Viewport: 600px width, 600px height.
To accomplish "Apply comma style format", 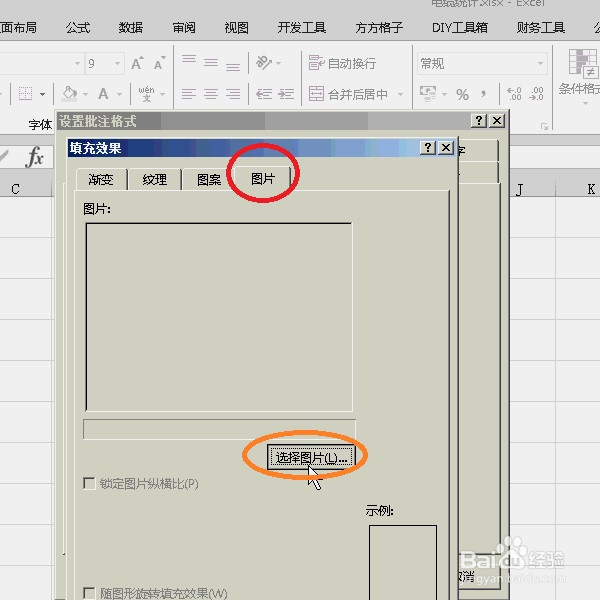I will point(484,94).
